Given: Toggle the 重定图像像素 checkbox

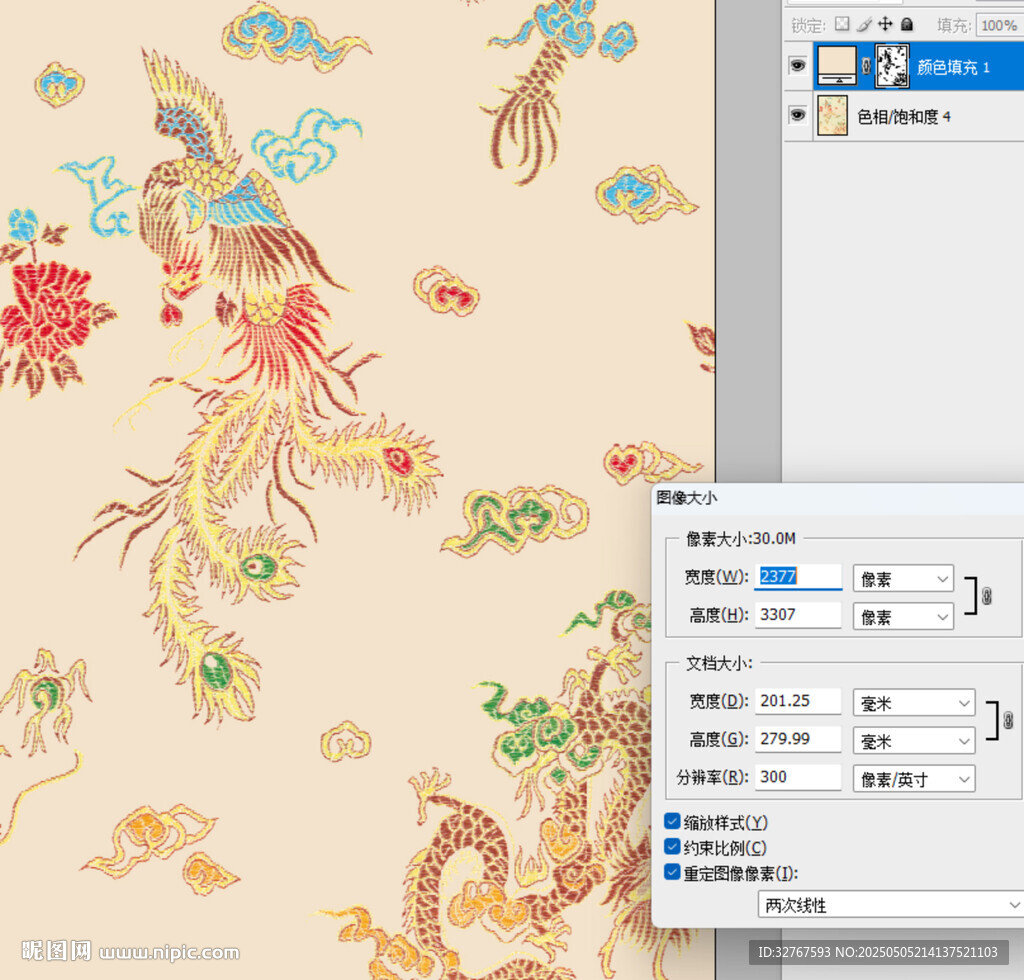Looking at the screenshot, I should [x=673, y=871].
